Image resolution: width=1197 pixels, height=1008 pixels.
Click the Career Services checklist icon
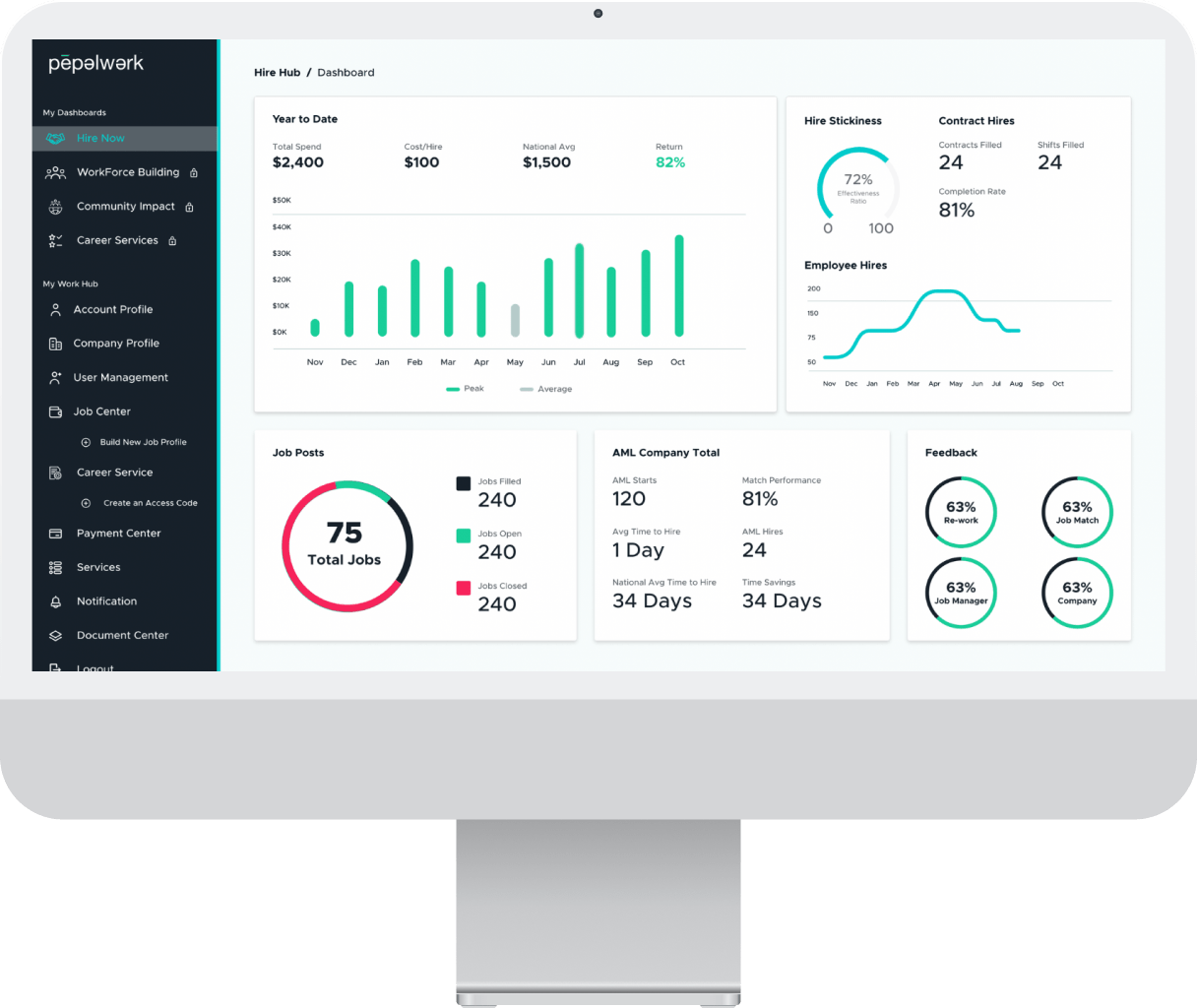click(x=56, y=241)
